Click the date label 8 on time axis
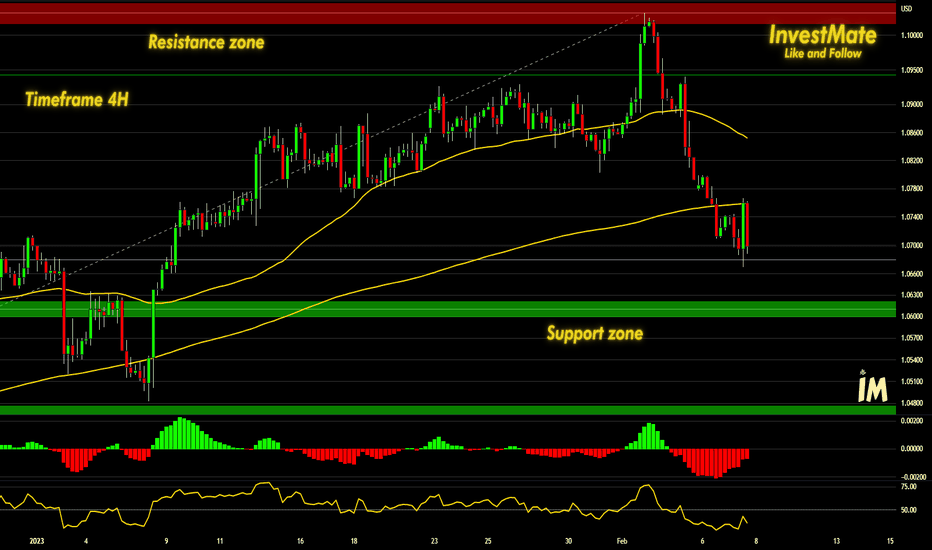This screenshot has width=932, height=550. [756, 541]
